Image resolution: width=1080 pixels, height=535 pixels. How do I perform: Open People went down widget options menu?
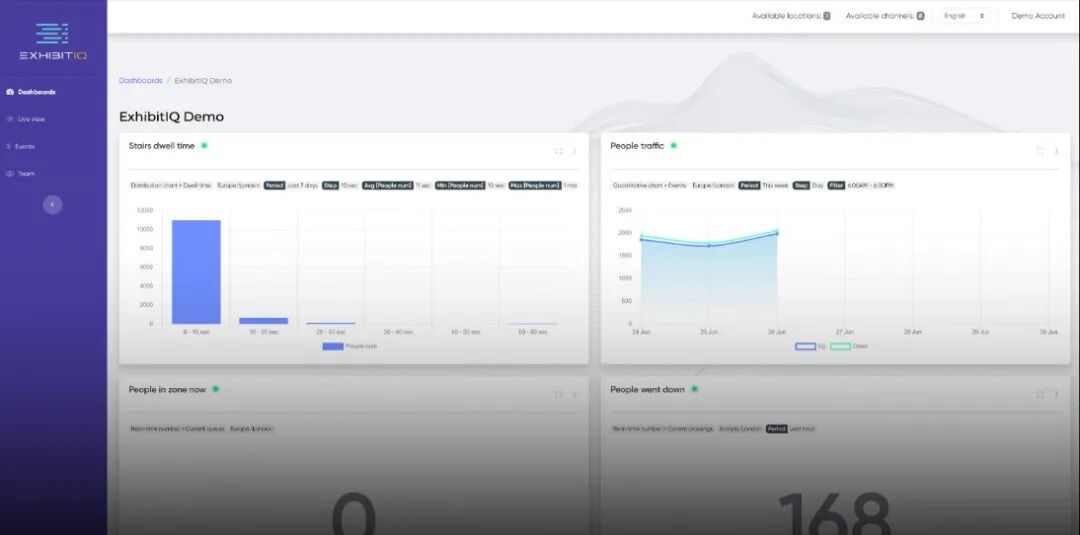[1057, 395]
